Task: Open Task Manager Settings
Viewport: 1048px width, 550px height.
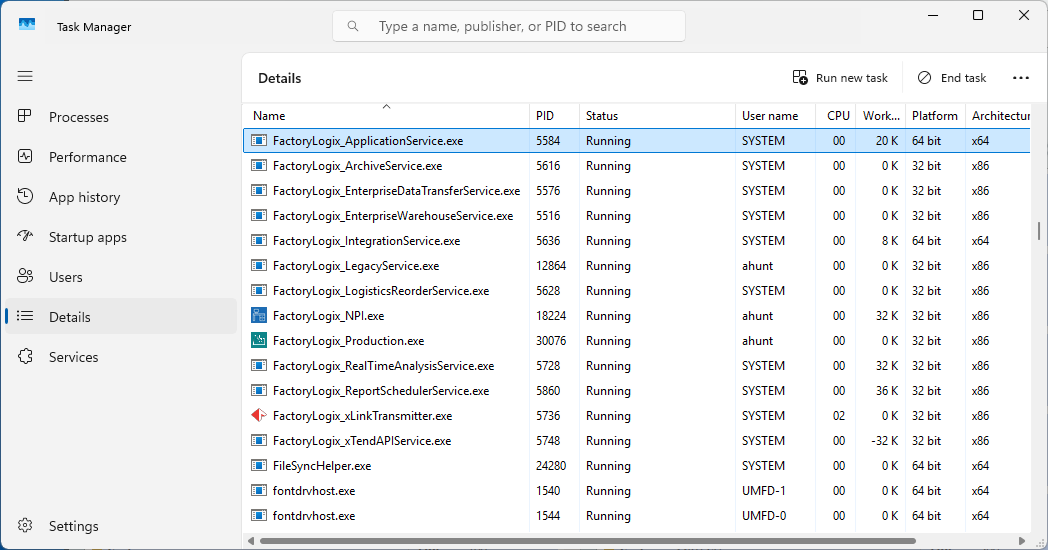Action: (121, 526)
